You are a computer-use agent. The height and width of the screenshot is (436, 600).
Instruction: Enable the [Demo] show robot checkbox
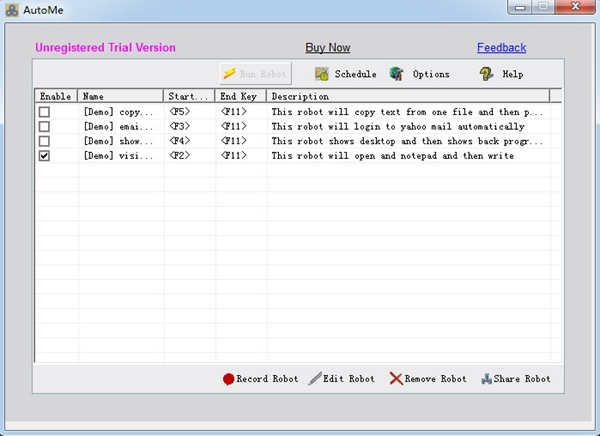pos(44,141)
